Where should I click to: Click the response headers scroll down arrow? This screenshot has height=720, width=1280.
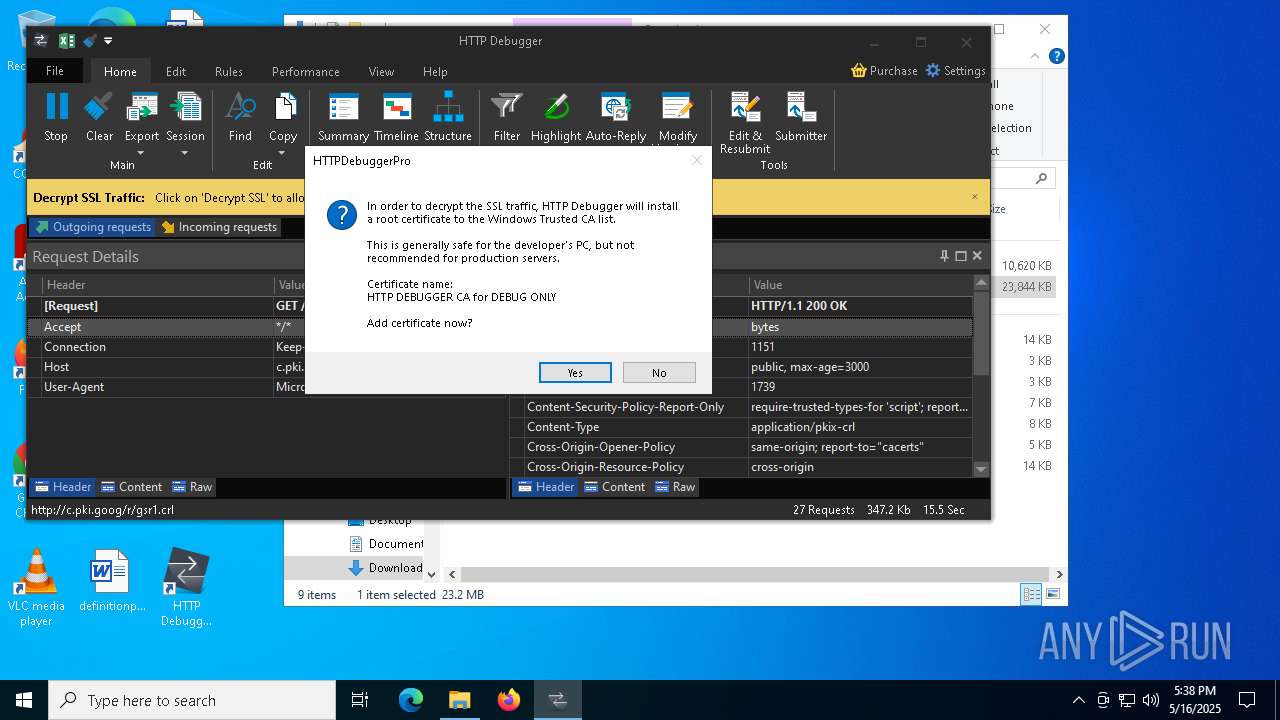(x=981, y=469)
